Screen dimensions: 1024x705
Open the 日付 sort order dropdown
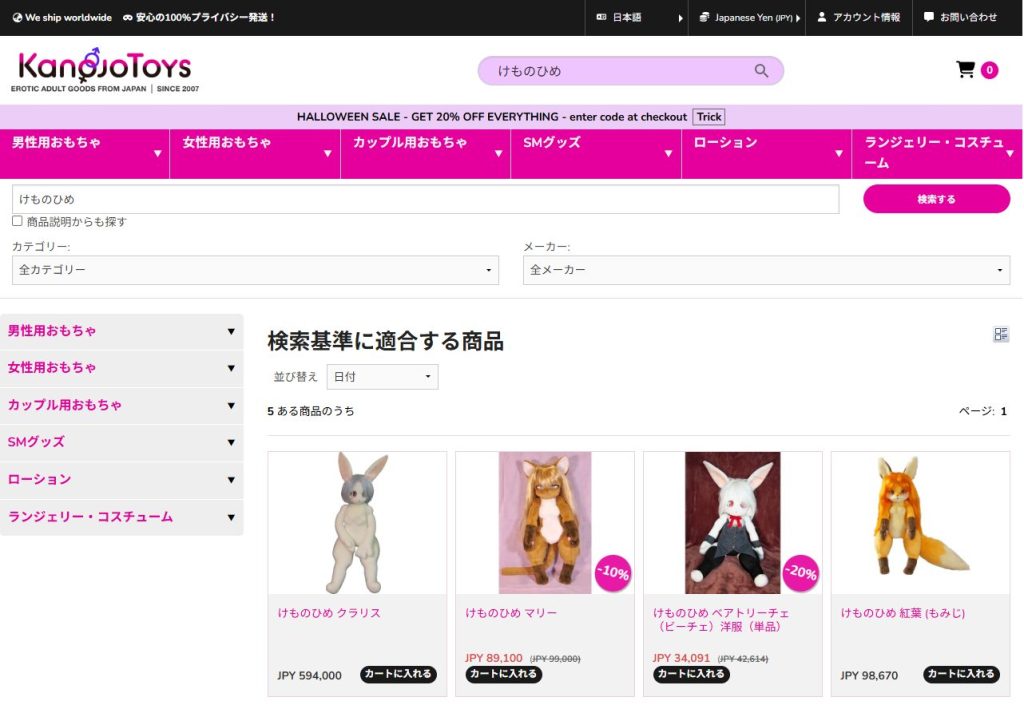point(381,377)
